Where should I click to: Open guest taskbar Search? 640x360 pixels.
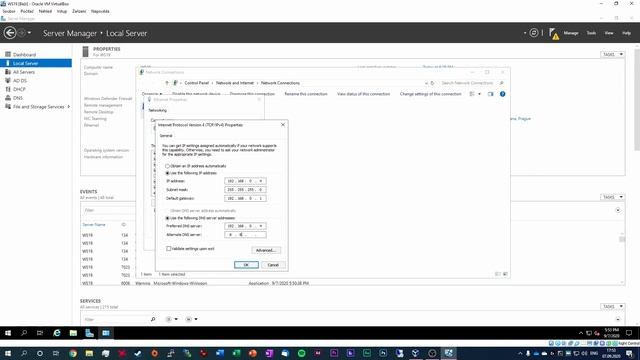(24, 333)
